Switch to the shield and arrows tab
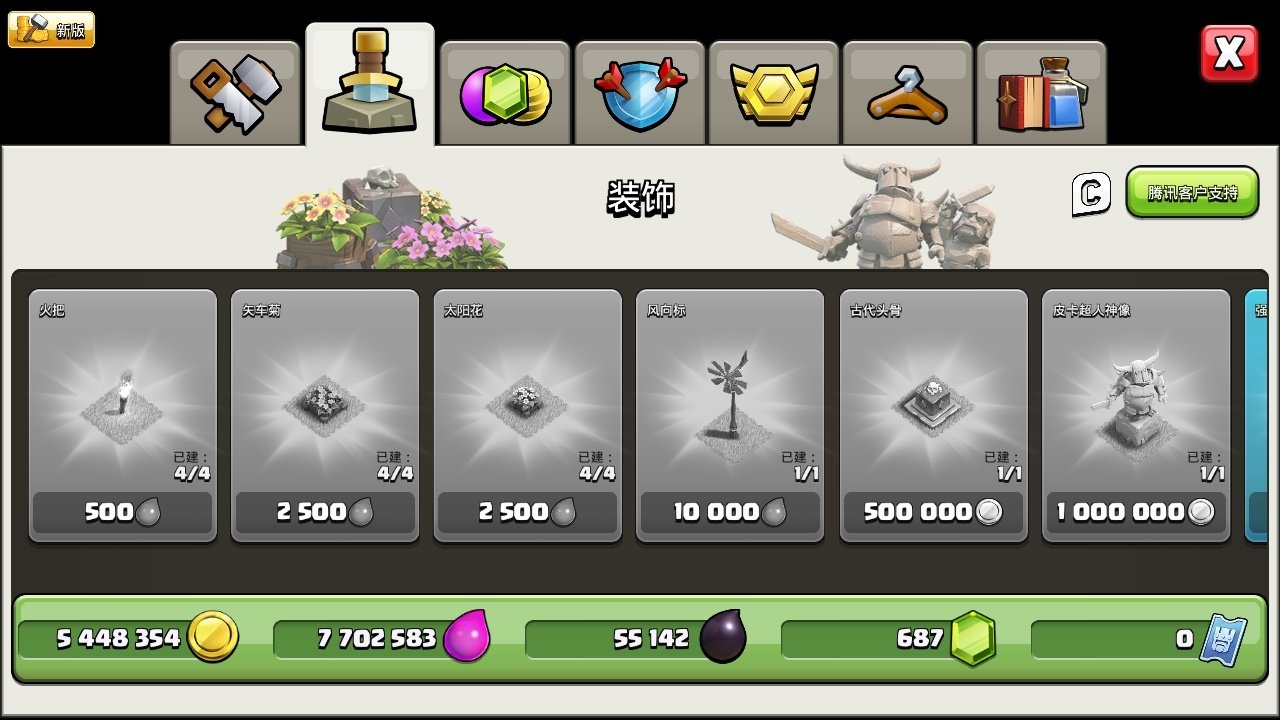1280x720 pixels. pos(639,94)
